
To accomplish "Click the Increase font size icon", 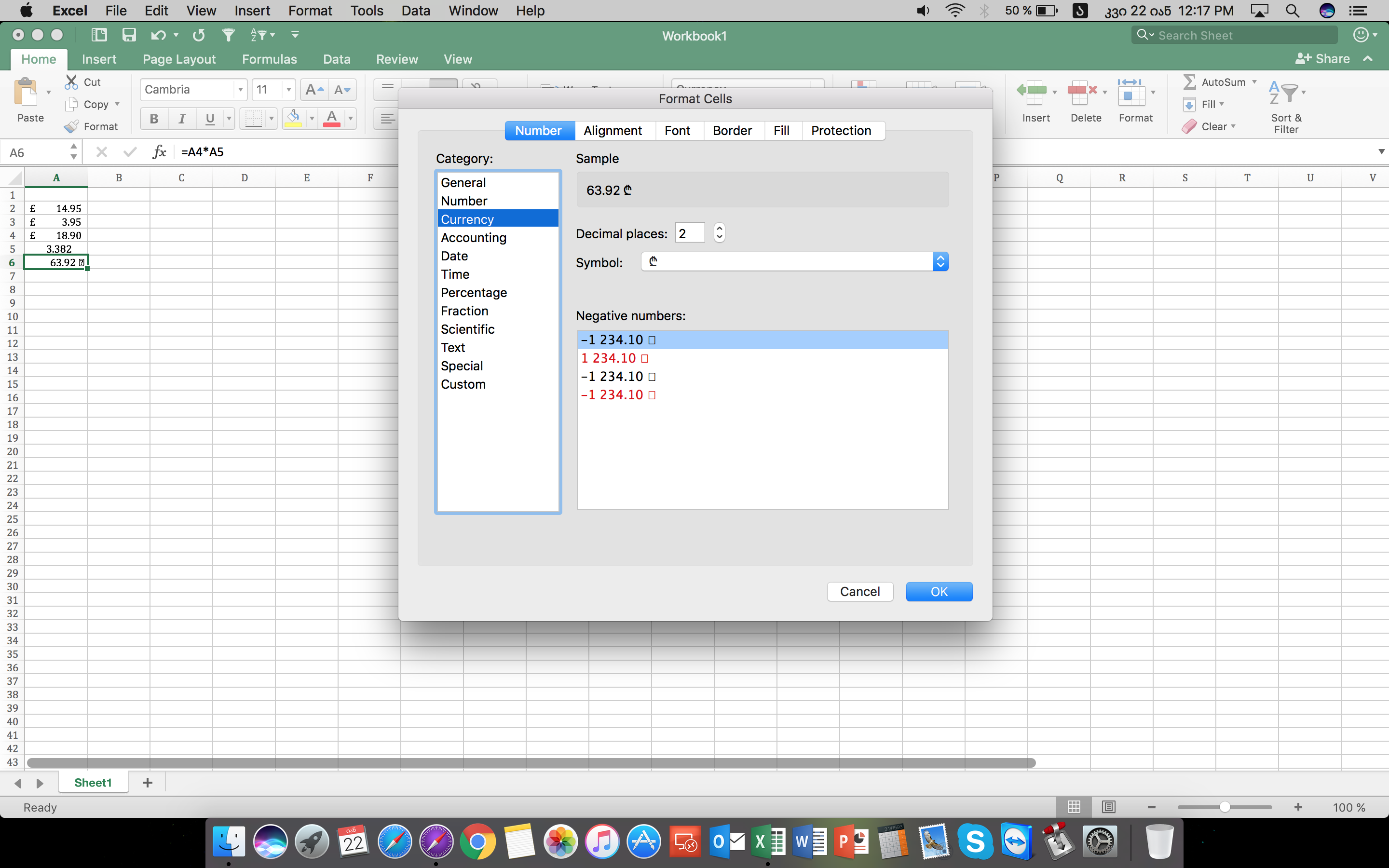I will pos(314,90).
